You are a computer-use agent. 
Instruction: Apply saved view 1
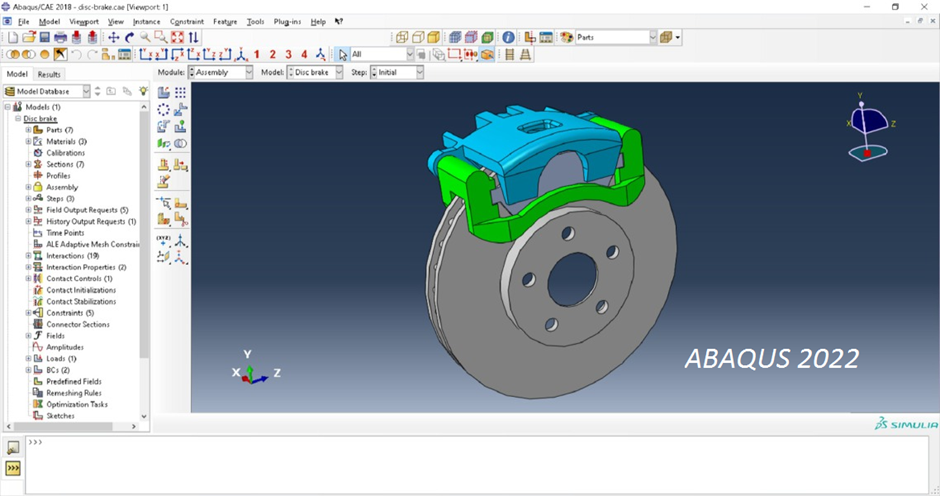(x=257, y=55)
